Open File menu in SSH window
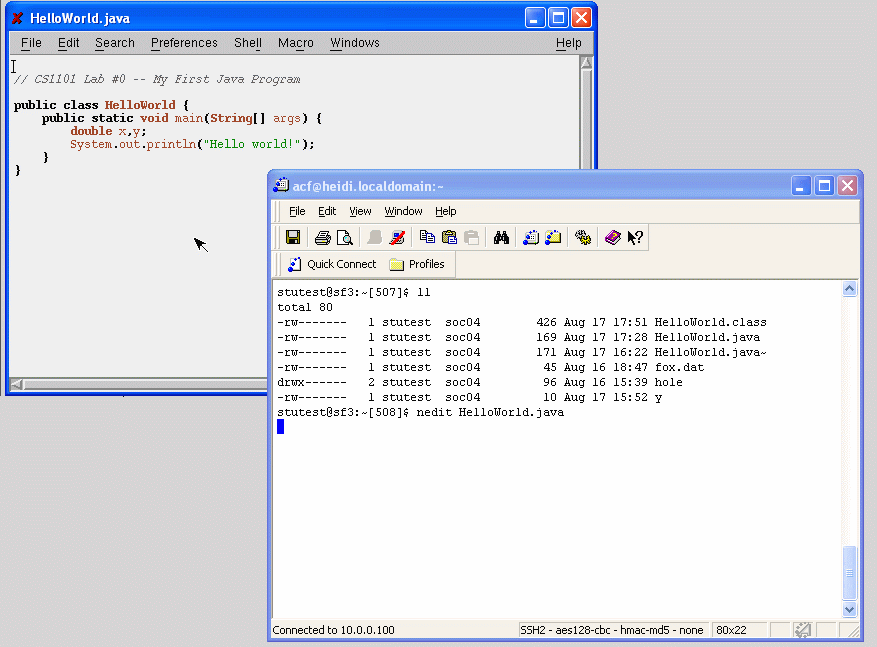The width and height of the screenshot is (877, 647). pyautogui.click(x=297, y=211)
